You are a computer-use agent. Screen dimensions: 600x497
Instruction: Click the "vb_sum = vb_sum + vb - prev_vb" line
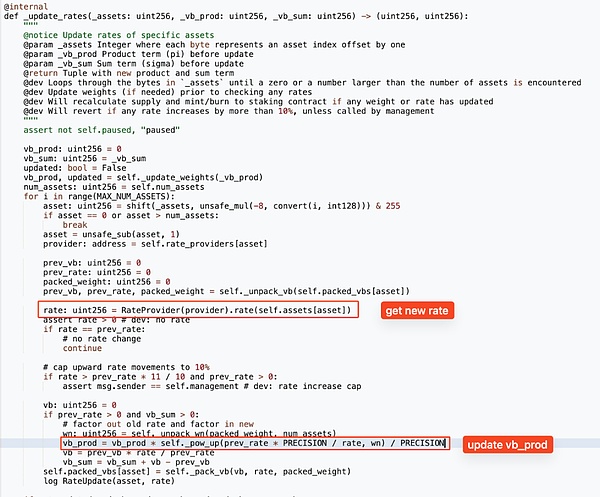tap(136, 462)
